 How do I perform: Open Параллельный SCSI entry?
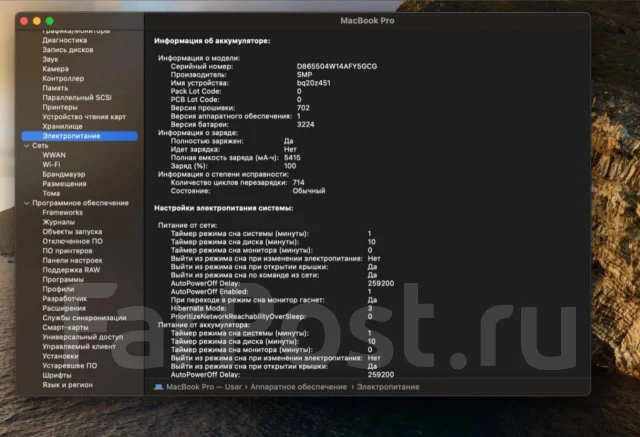(77, 98)
